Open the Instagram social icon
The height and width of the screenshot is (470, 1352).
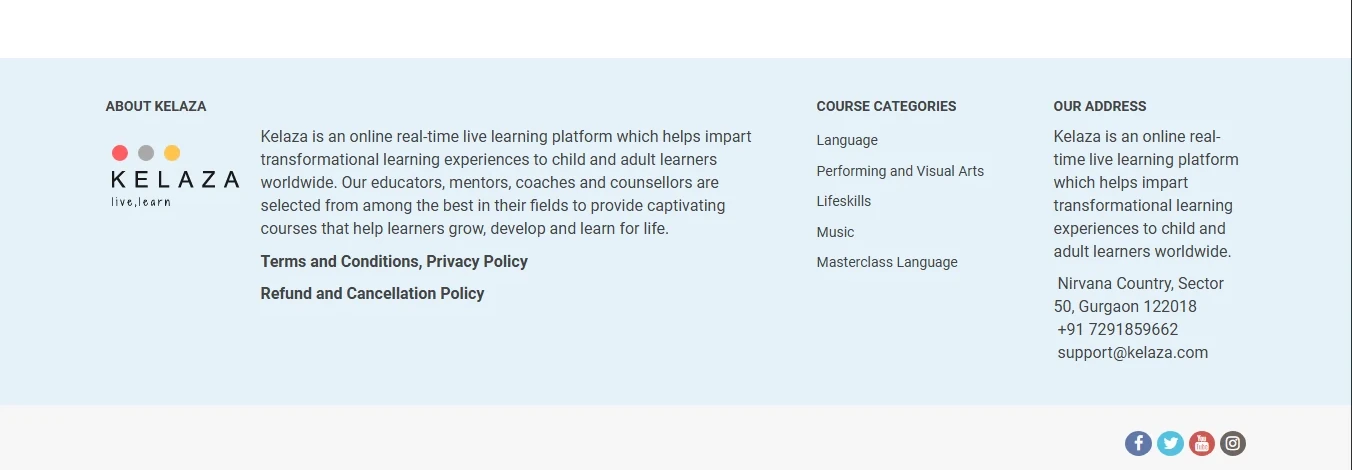pyautogui.click(x=1233, y=443)
